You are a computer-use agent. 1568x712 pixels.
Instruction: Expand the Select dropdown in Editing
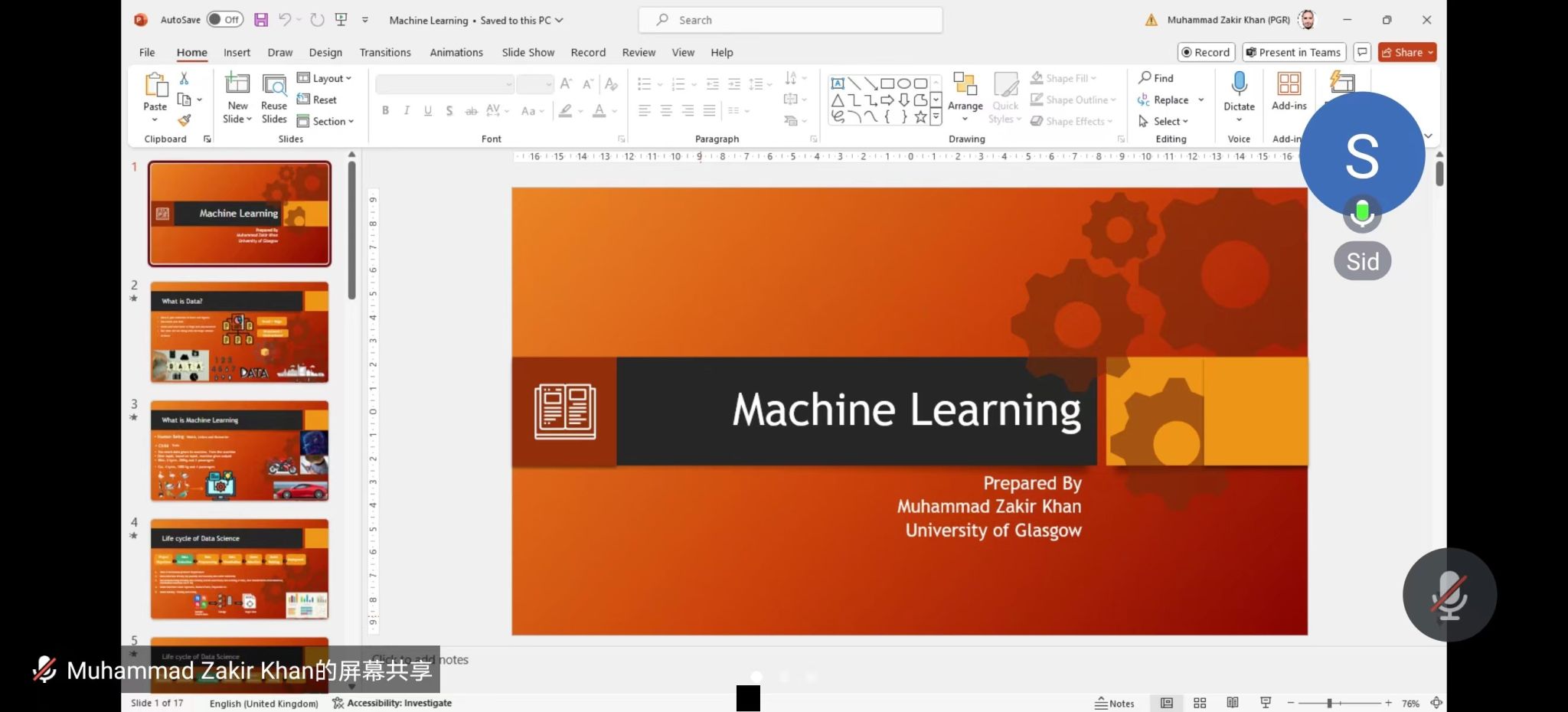point(1164,121)
